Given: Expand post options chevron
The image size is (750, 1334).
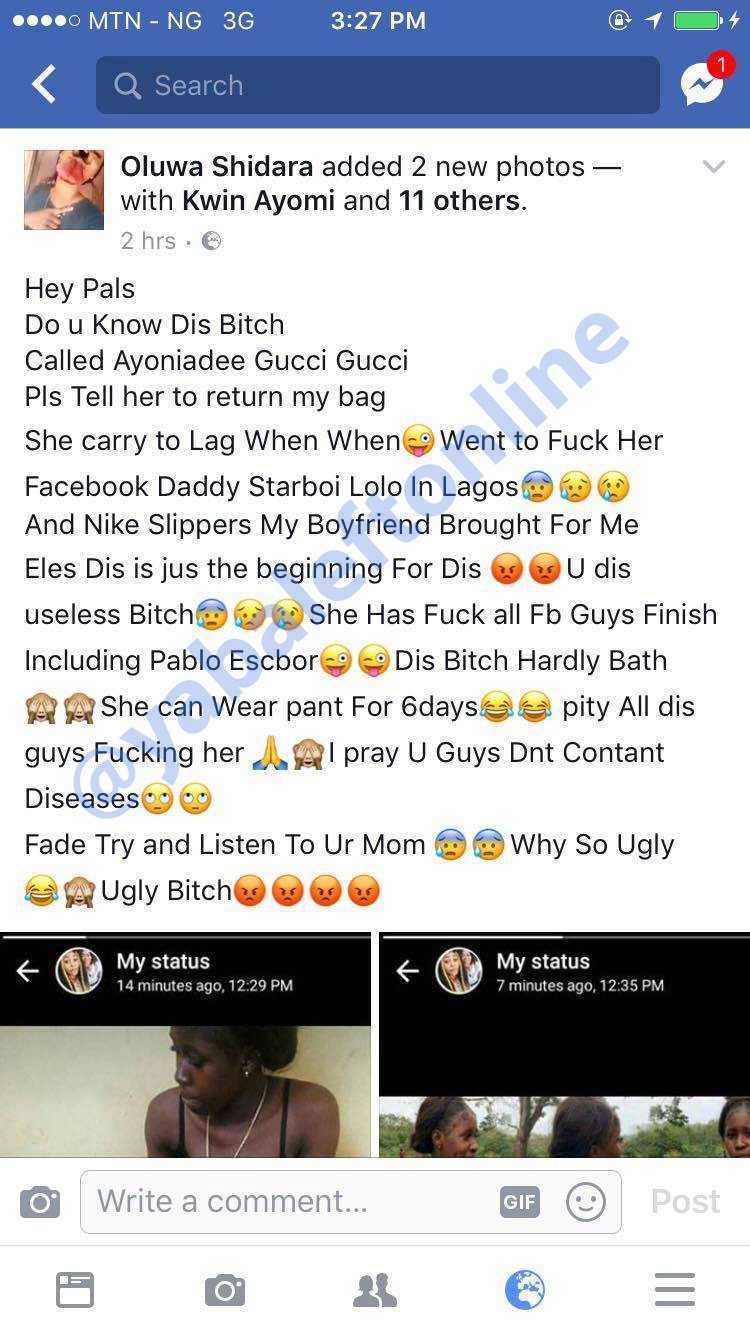Looking at the screenshot, I should click(713, 167).
